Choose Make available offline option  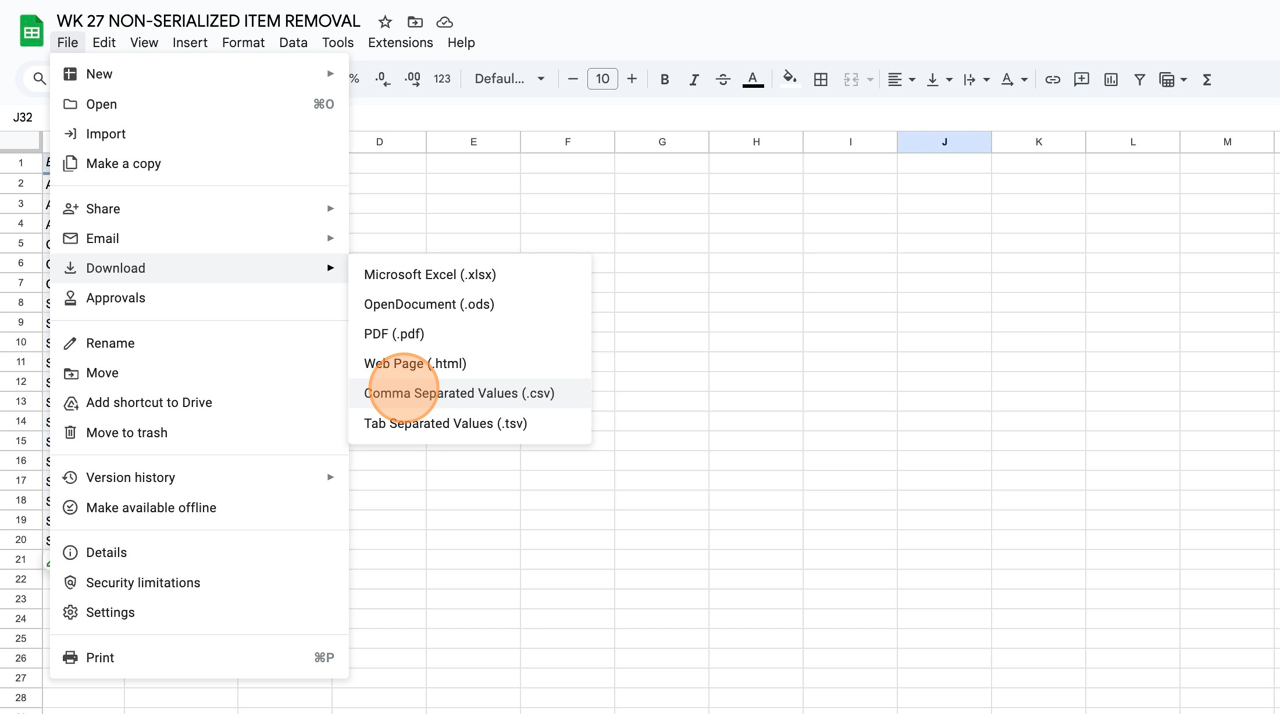click(x=151, y=508)
